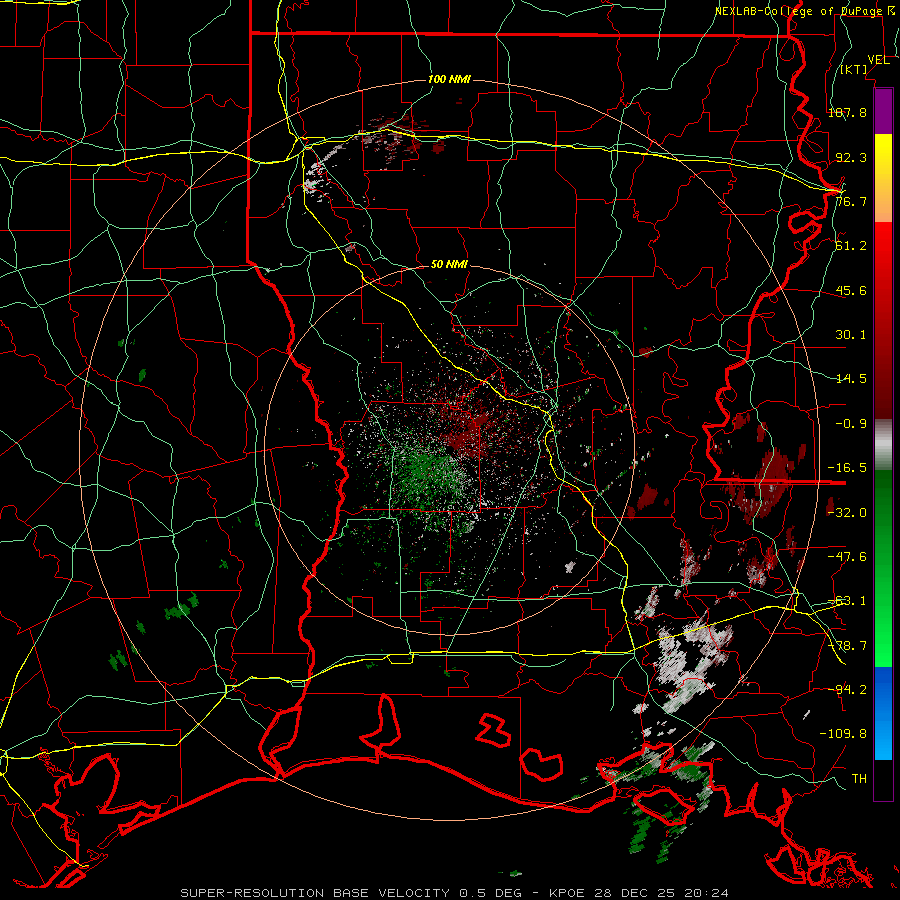Select the 30.1 velocity scale value
900x900 pixels.
pos(851,335)
